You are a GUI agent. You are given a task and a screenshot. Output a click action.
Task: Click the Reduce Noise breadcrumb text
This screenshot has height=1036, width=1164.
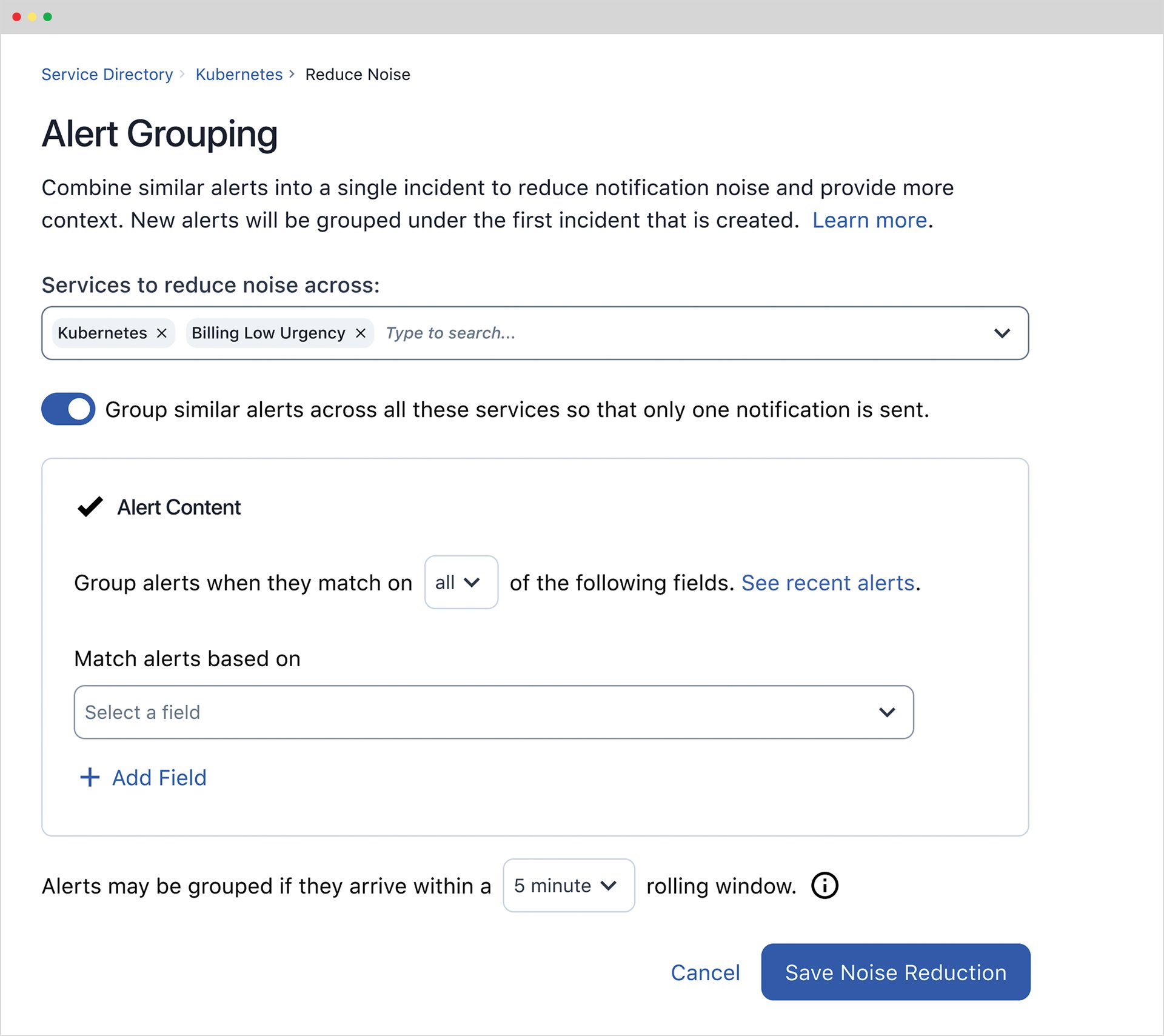pos(358,75)
